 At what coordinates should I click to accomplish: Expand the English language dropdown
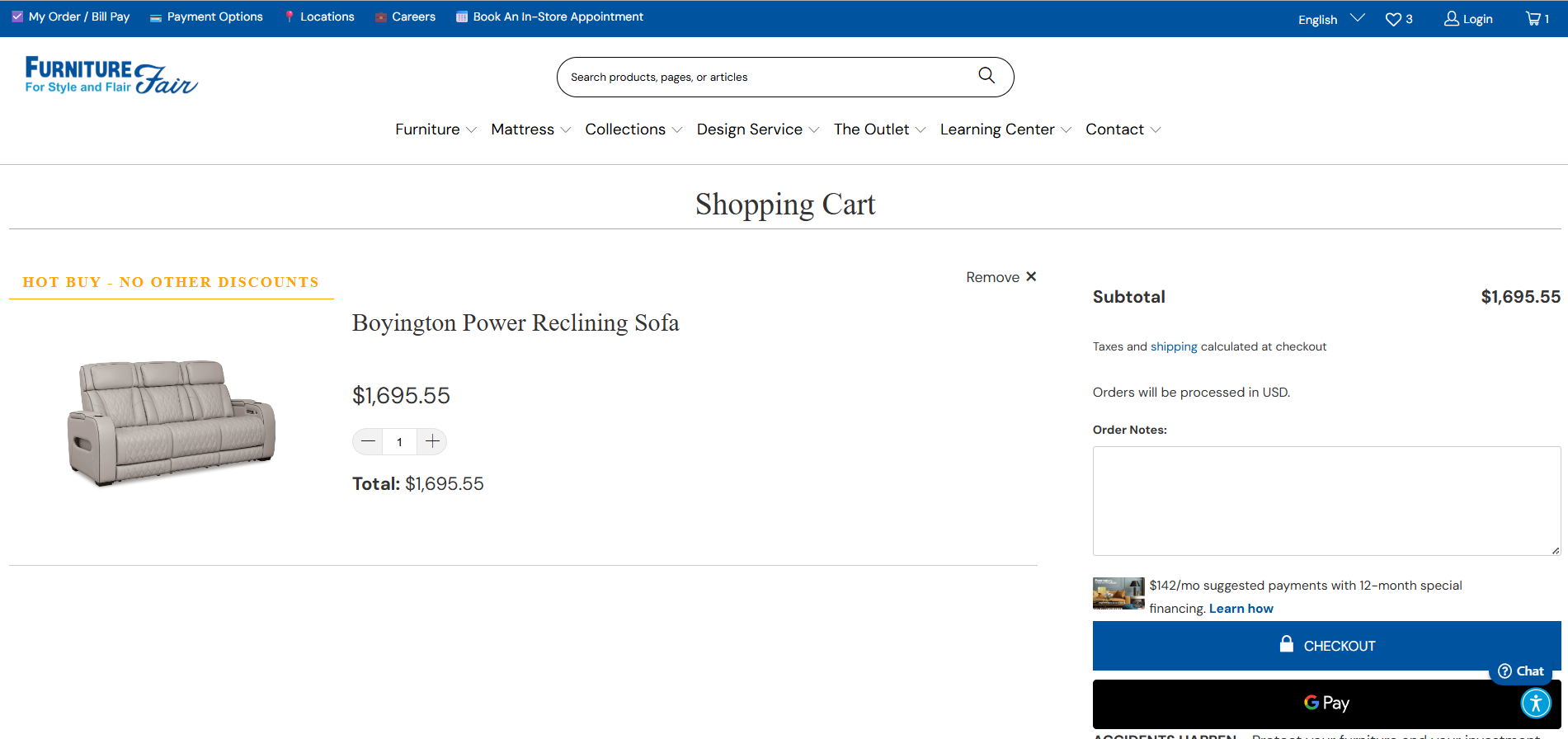[x=1330, y=19]
